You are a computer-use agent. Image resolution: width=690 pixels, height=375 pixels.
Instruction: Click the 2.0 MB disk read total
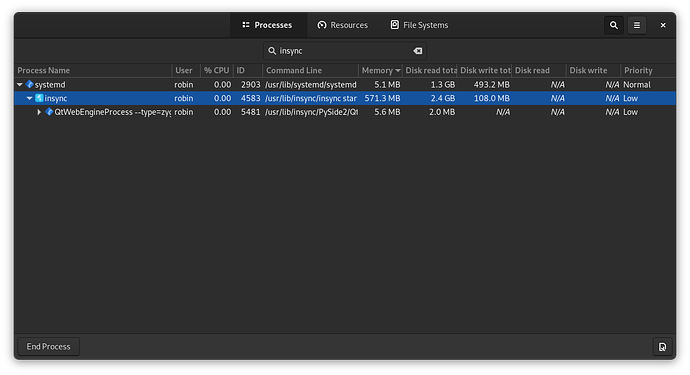click(x=442, y=112)
